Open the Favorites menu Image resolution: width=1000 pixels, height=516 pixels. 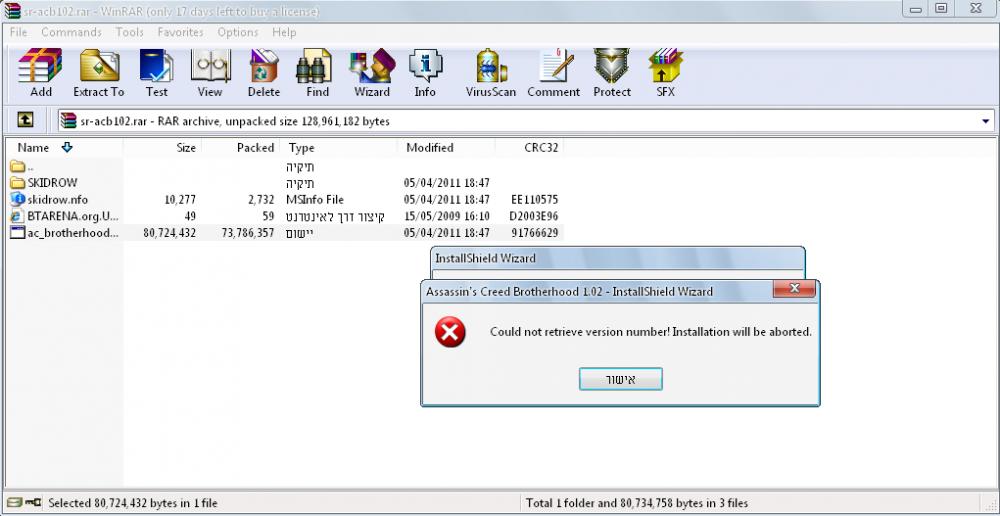(x=180, y=32)
